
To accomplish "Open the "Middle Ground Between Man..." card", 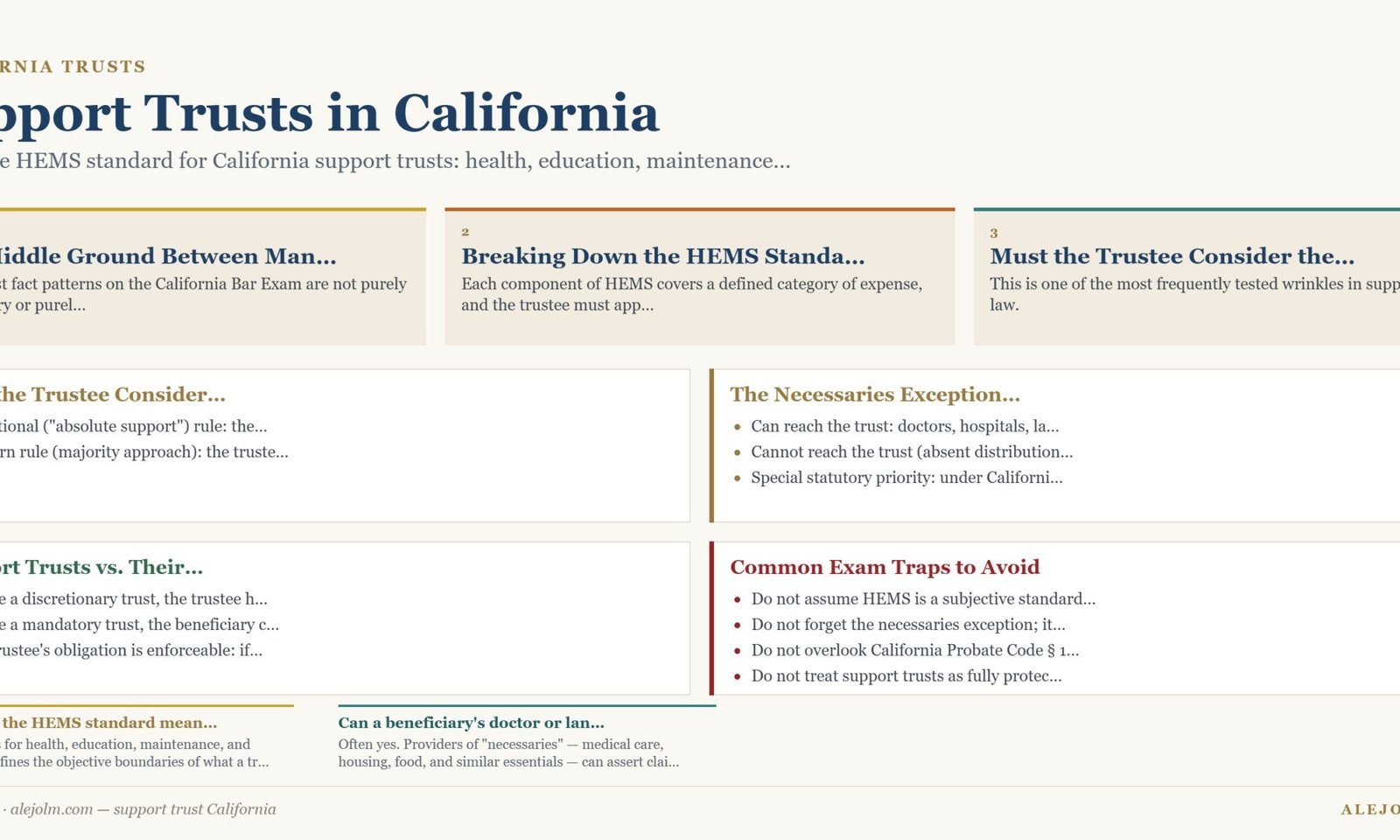I will [x=213, y=277].
